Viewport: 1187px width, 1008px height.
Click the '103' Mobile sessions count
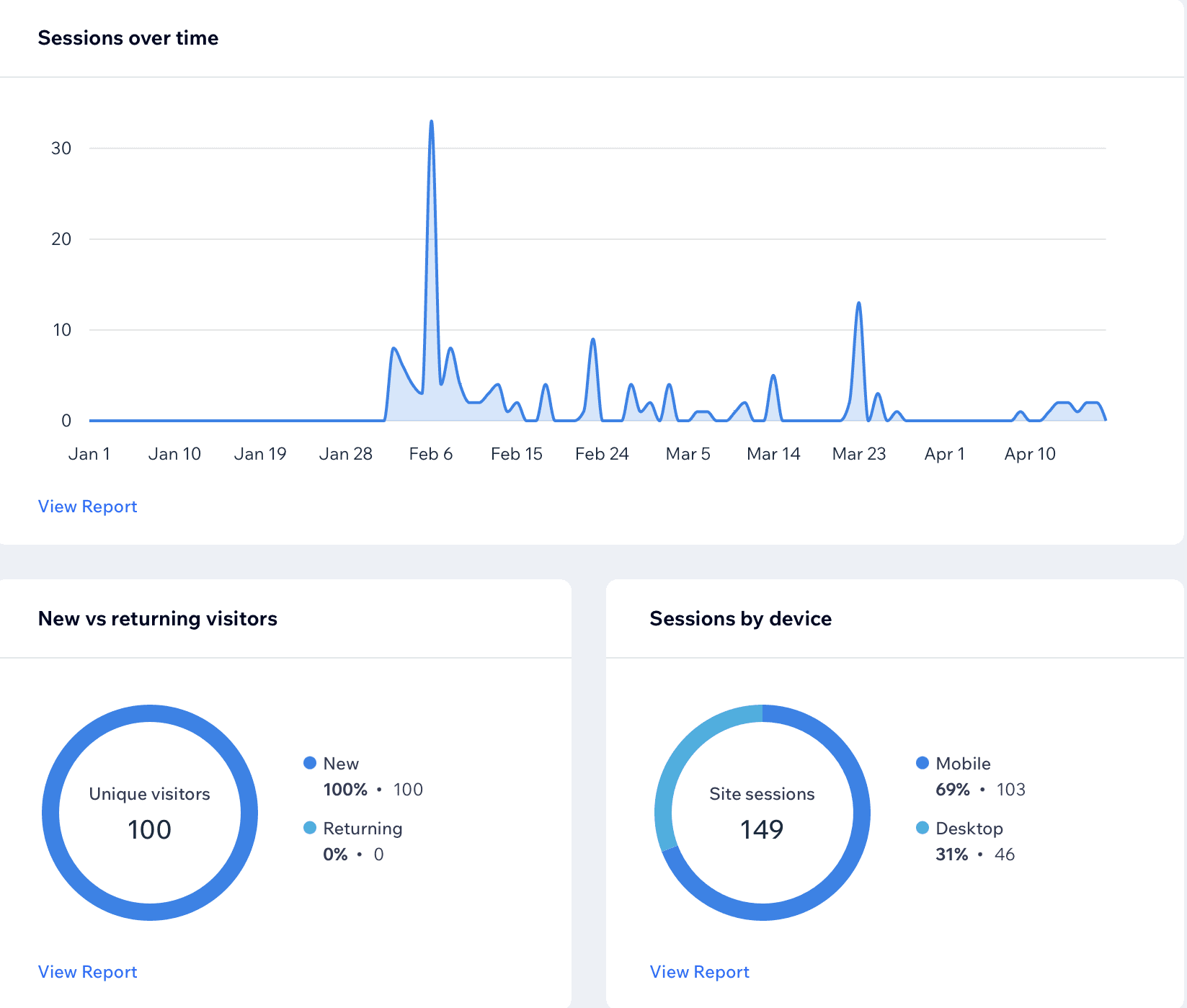[1010, 790]
